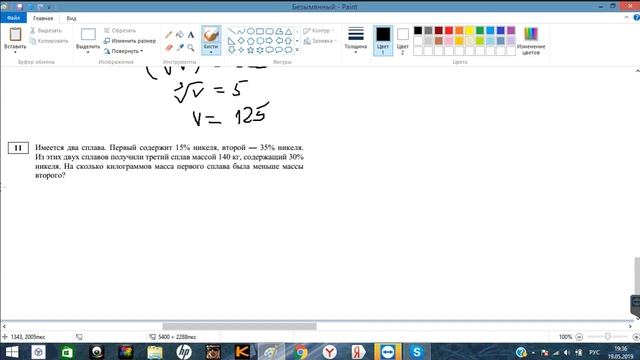Activate Color 2 (Цвет 2)
Image resolution: width=640 pixels, height=360 pixels.
pos(402,40)
